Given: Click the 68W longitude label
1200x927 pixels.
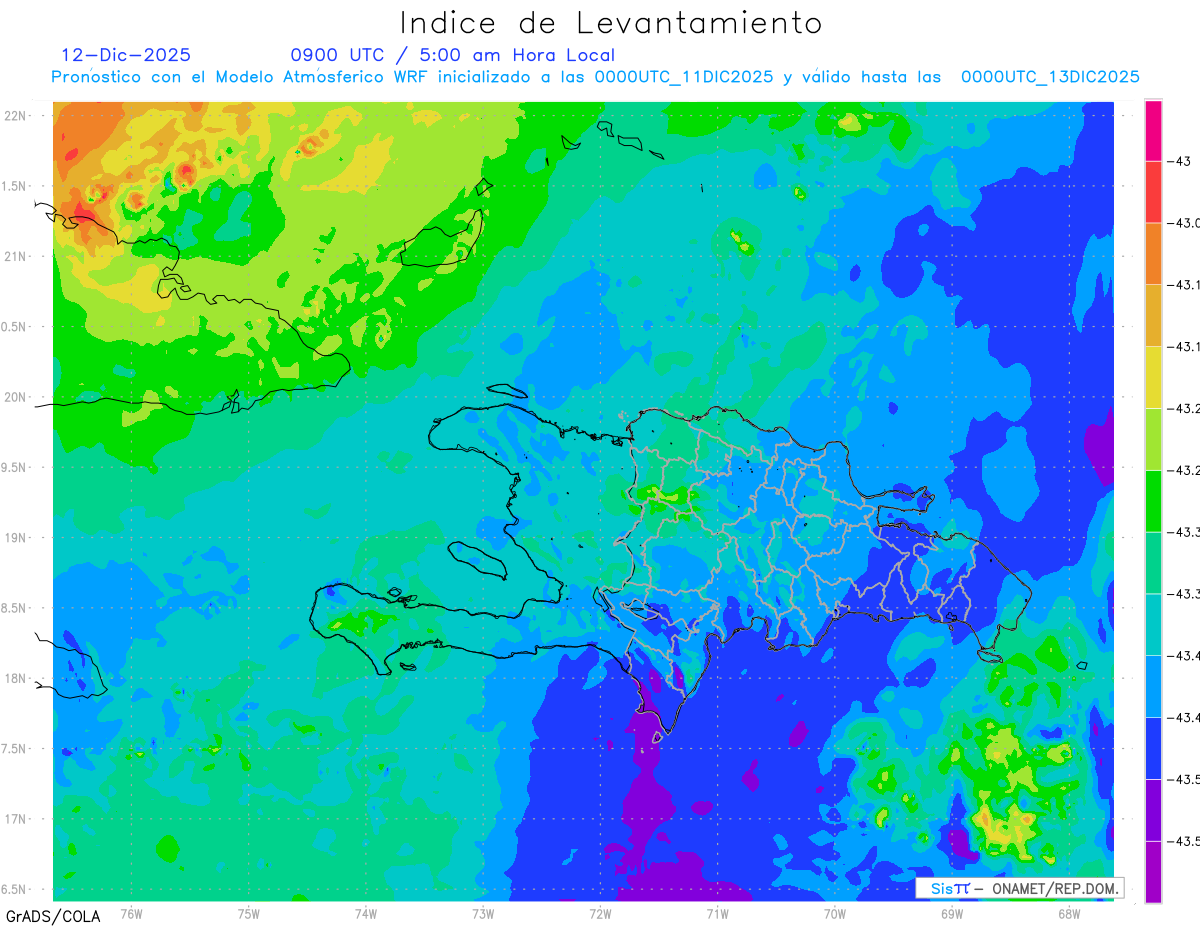Looking at the screenshot, I should click(1069, 913).
